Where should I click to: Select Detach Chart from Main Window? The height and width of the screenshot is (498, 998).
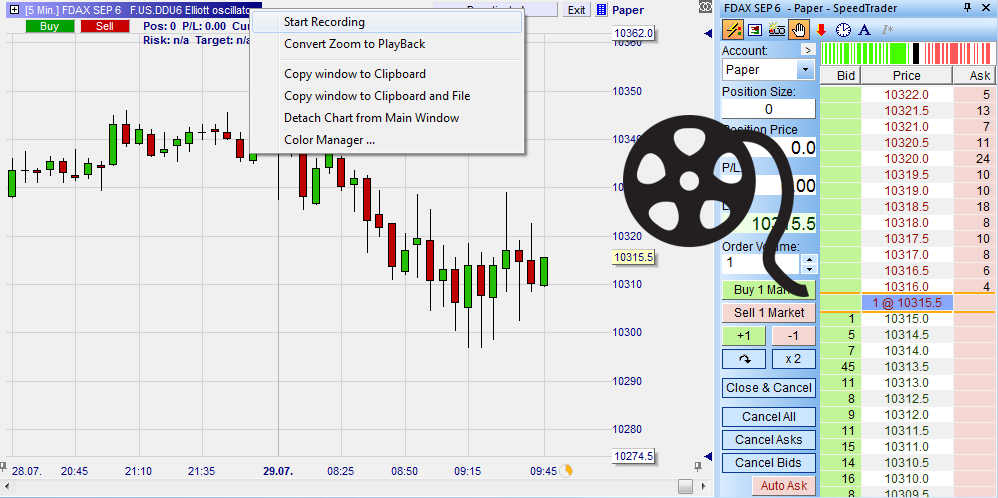tap(387, 118)
